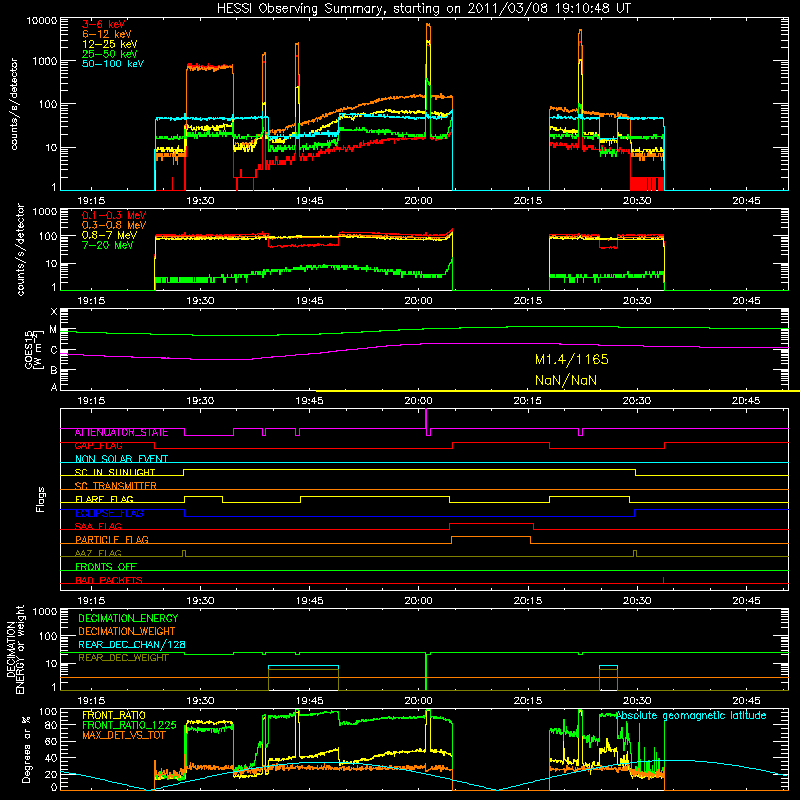800x800 pixels.
Task: Select the AAZ_FLAG label
Action: [98, 553]
